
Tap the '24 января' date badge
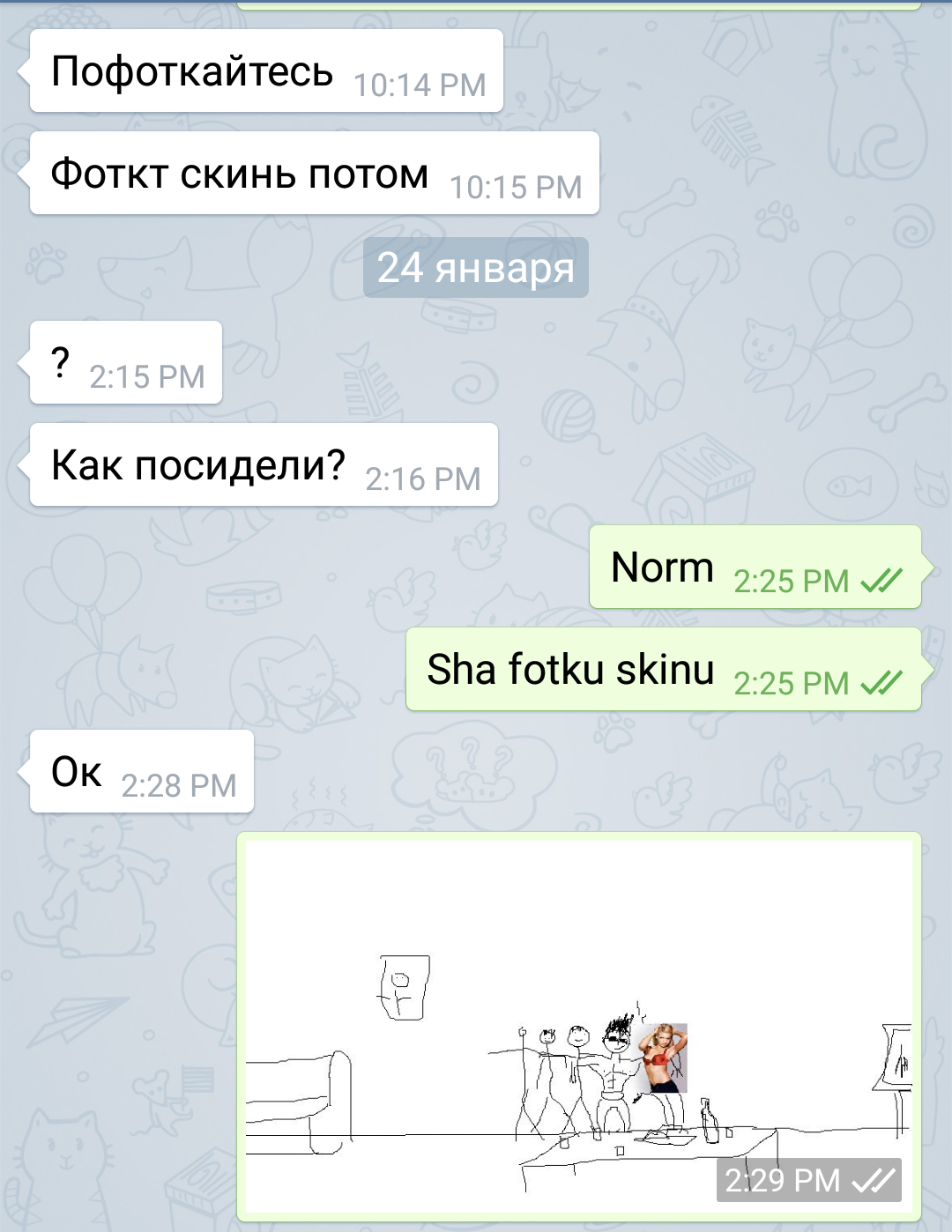(x=476, y=267)
